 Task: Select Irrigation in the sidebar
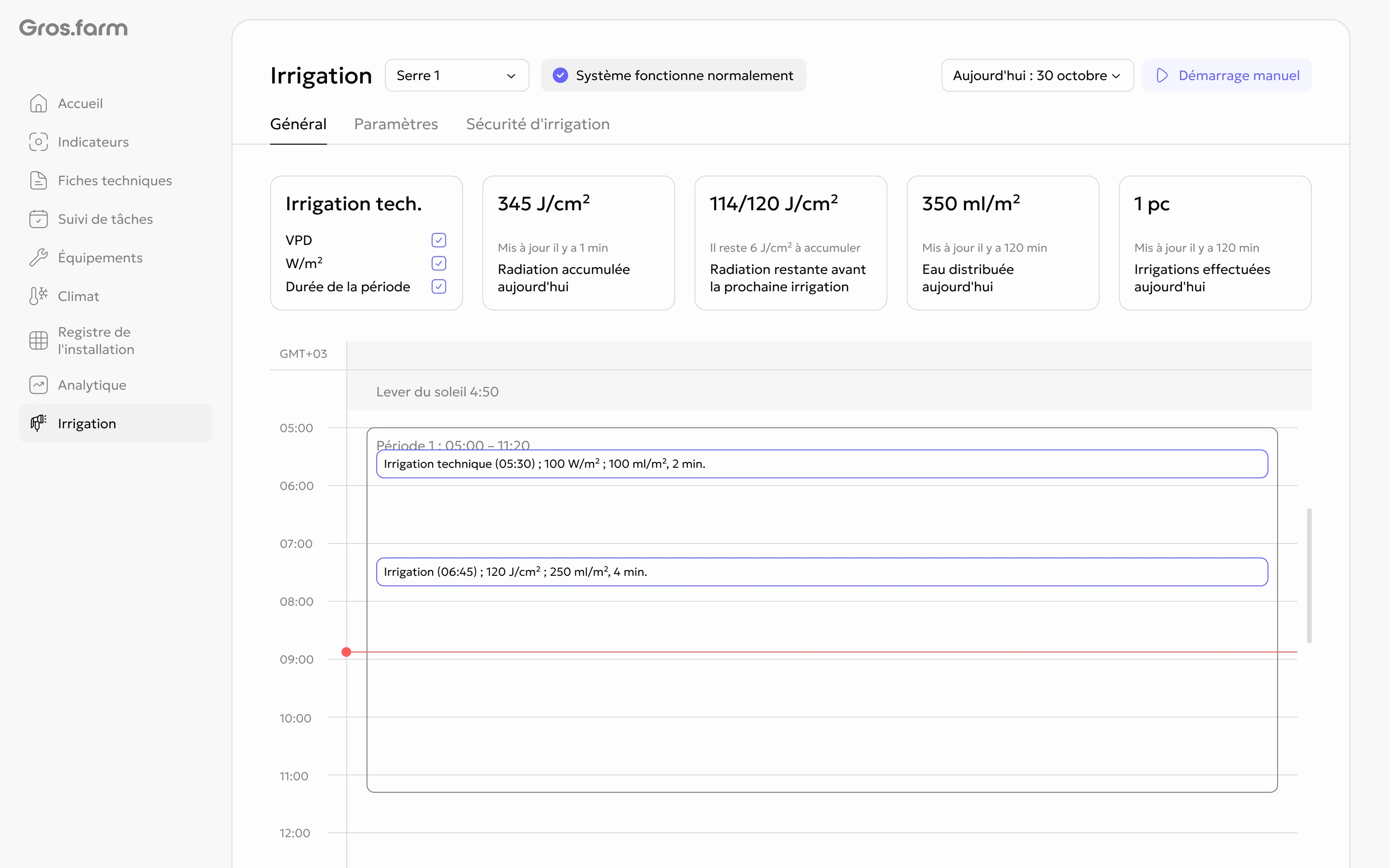coord(115,424)
